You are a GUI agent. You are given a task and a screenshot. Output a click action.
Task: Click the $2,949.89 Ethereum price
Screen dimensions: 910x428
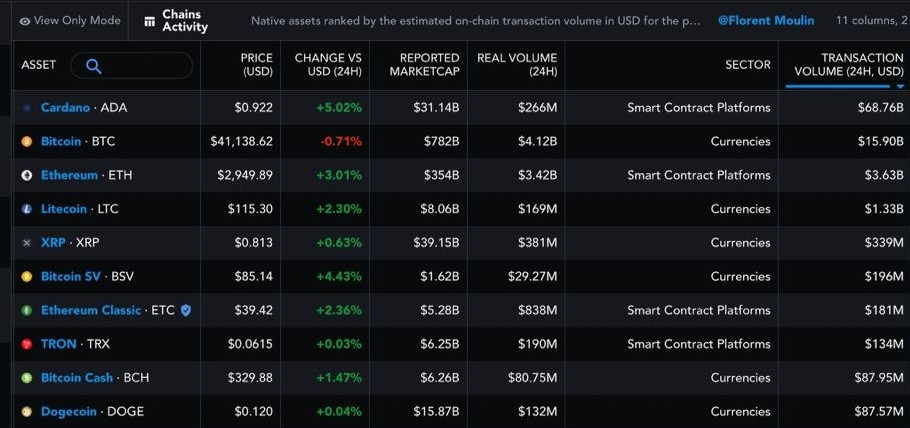[245, 175]
